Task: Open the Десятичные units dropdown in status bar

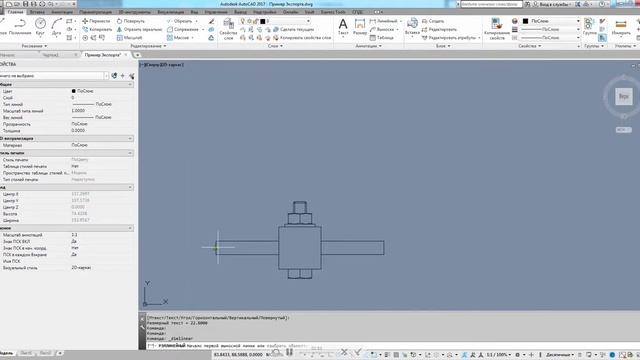Action: tap(559, 355)
